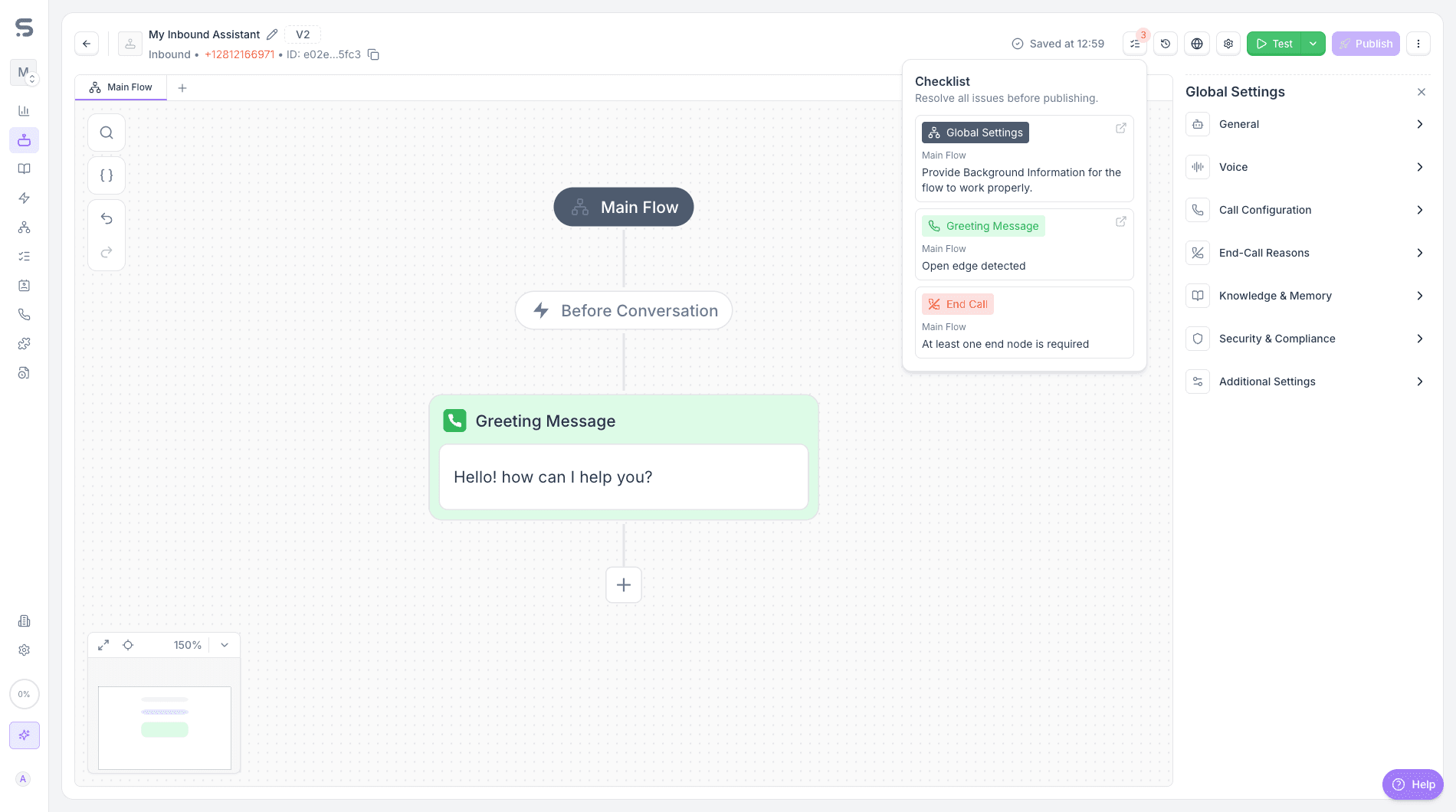Click the minimap thumbnail preview
Viewport: 1456px width, 812px height.
pyautogui.click(x=163, y=728)
